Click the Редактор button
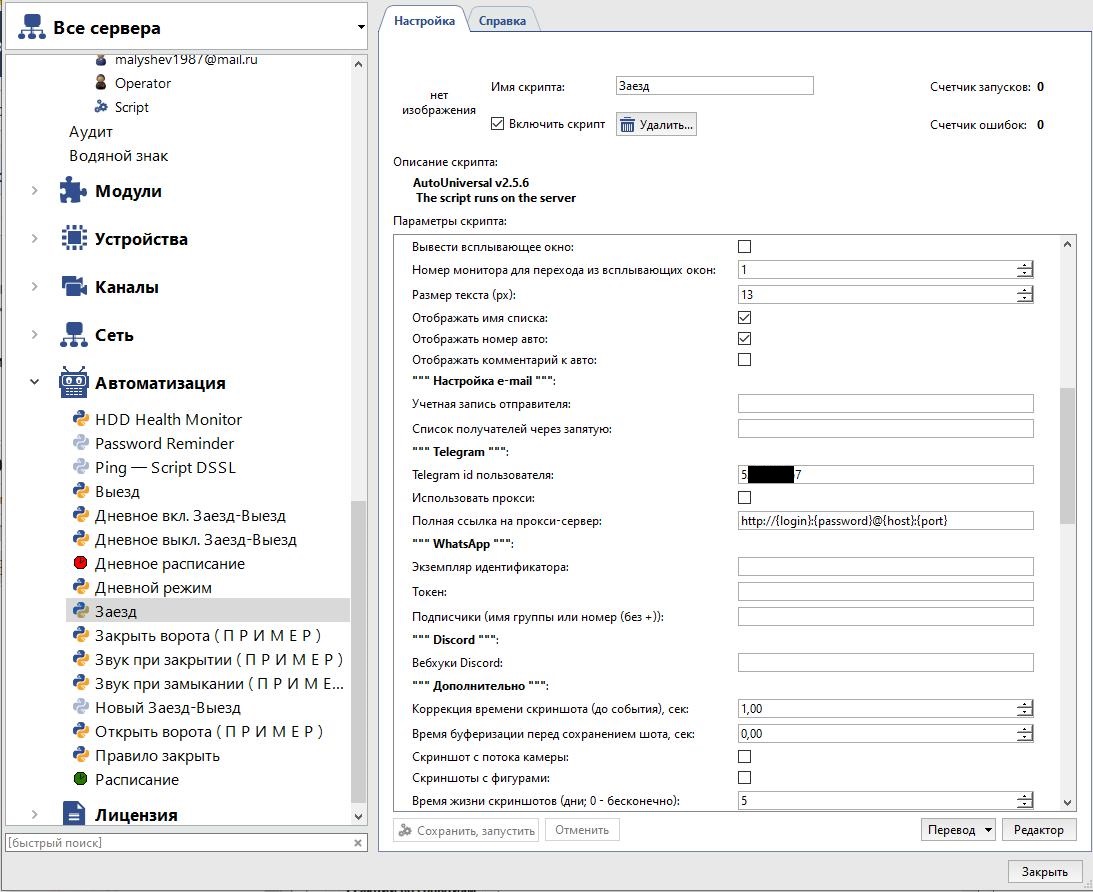1093x892 pixels. 1038,829
